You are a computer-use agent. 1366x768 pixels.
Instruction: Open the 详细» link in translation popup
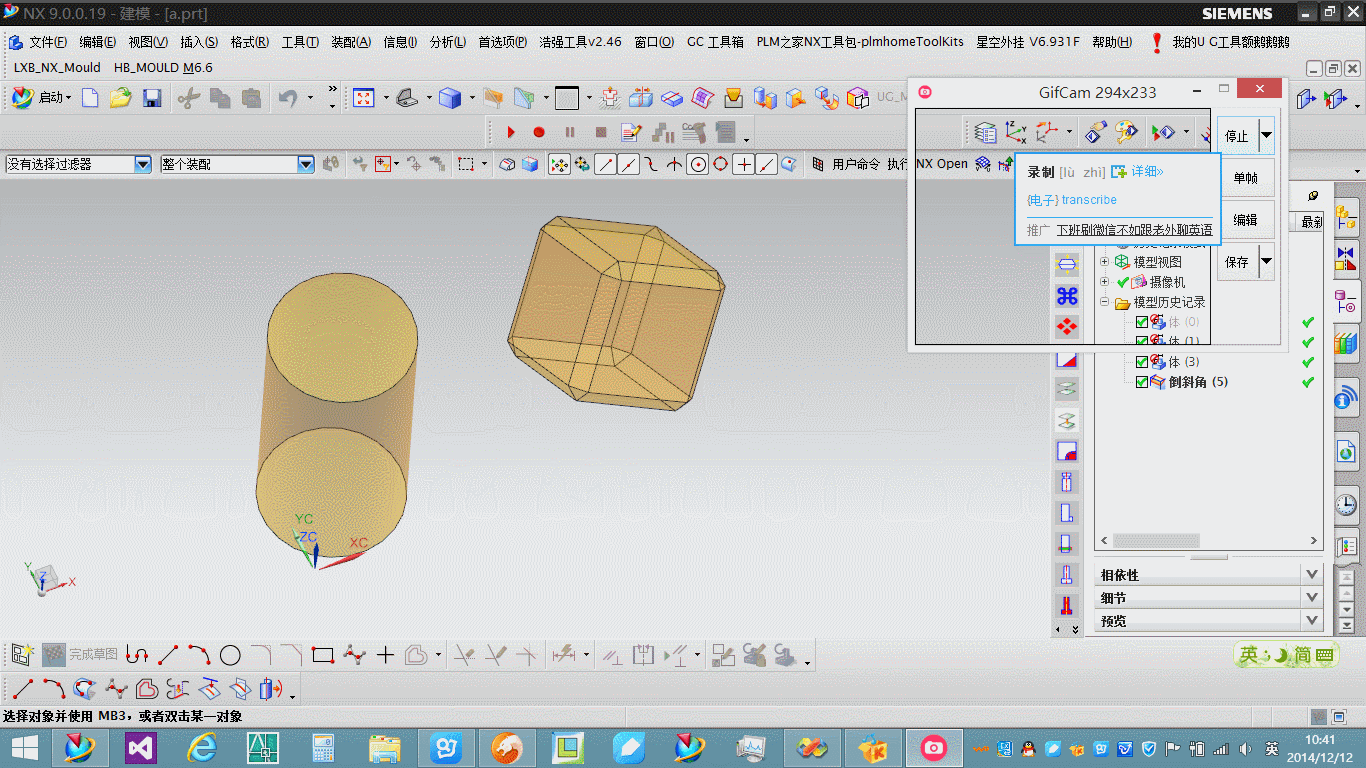tap(1147, 172)
